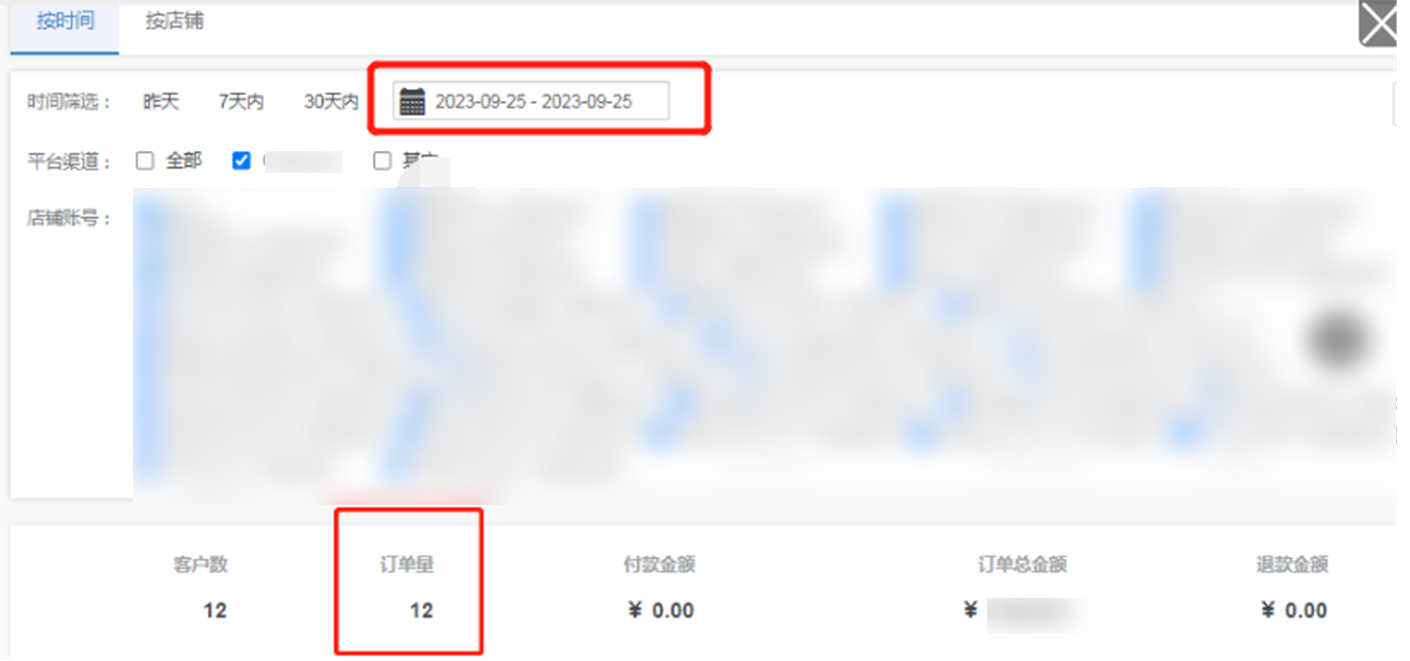Click the 时间筛选 label
This screenshot has width=1410, height=661.
click(x=69, y=102)
